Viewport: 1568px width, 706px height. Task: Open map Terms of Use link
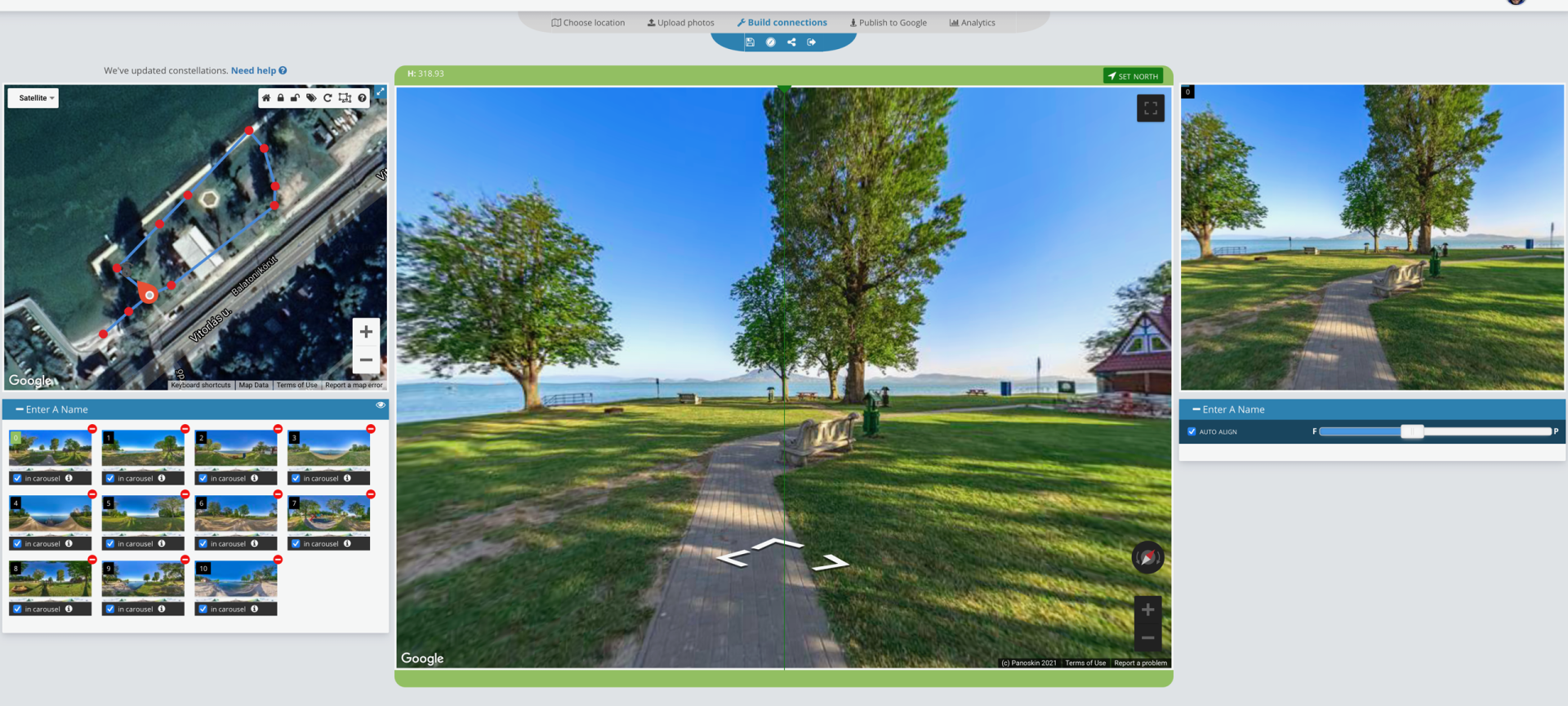point(296,385)
